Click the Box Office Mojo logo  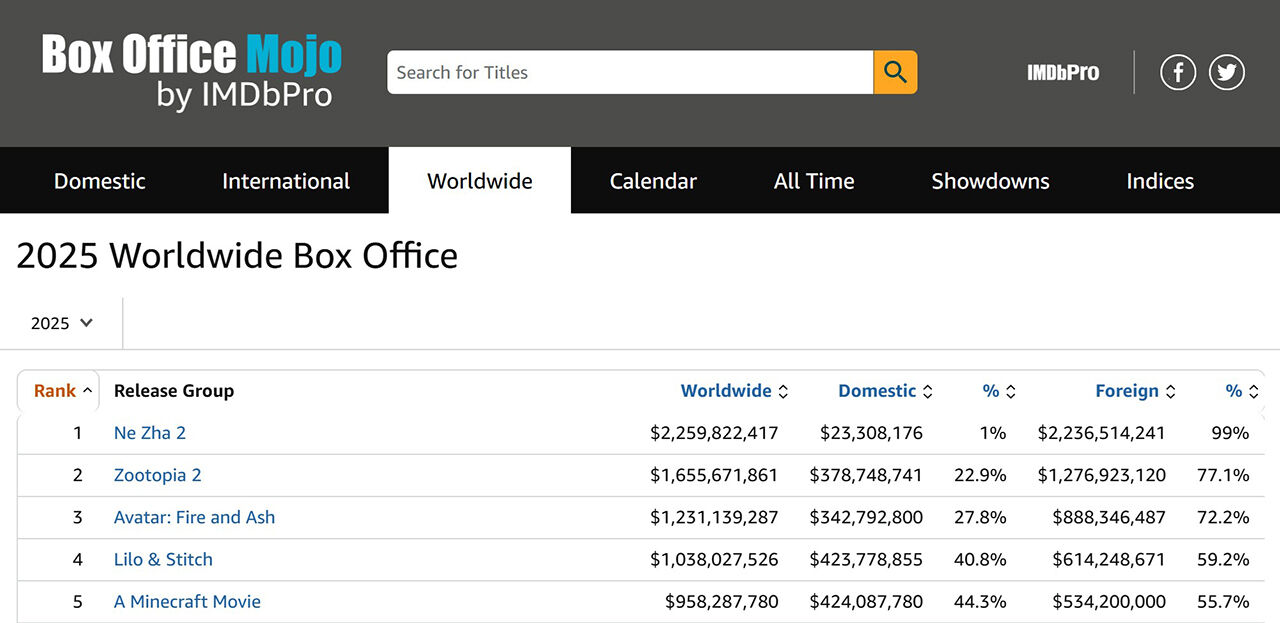click(x=192, y=70)
